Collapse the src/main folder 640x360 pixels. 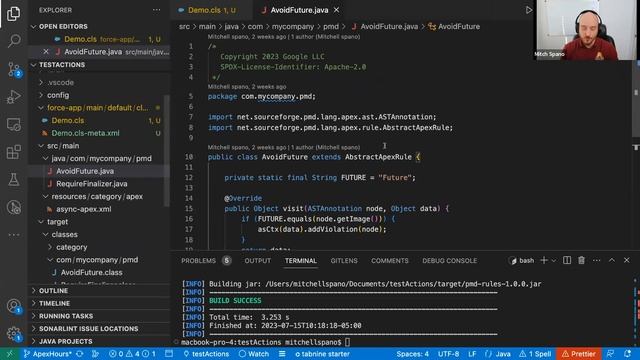(x=63, y=146)
